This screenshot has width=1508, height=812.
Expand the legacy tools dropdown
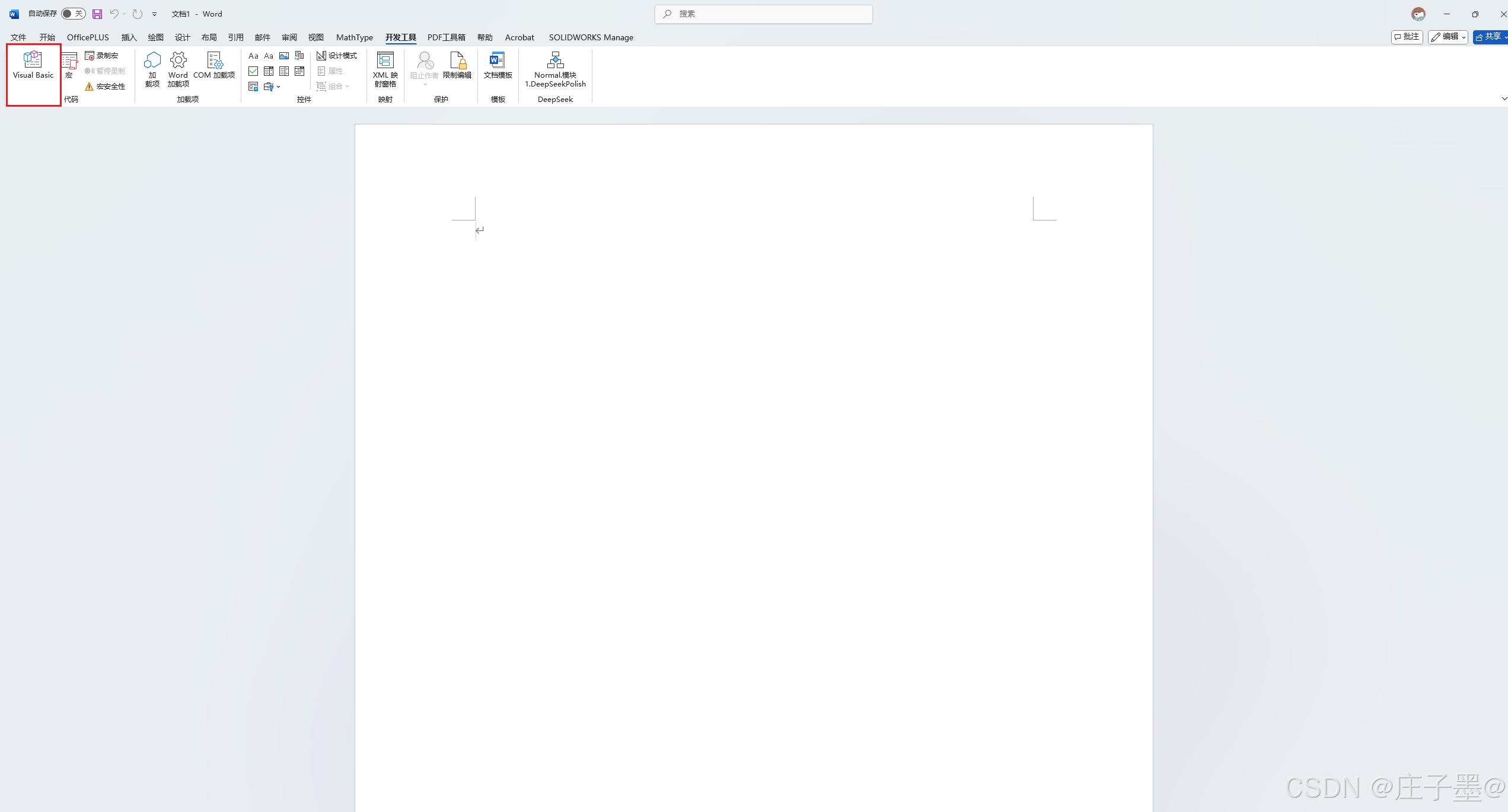tap(272, 87)
